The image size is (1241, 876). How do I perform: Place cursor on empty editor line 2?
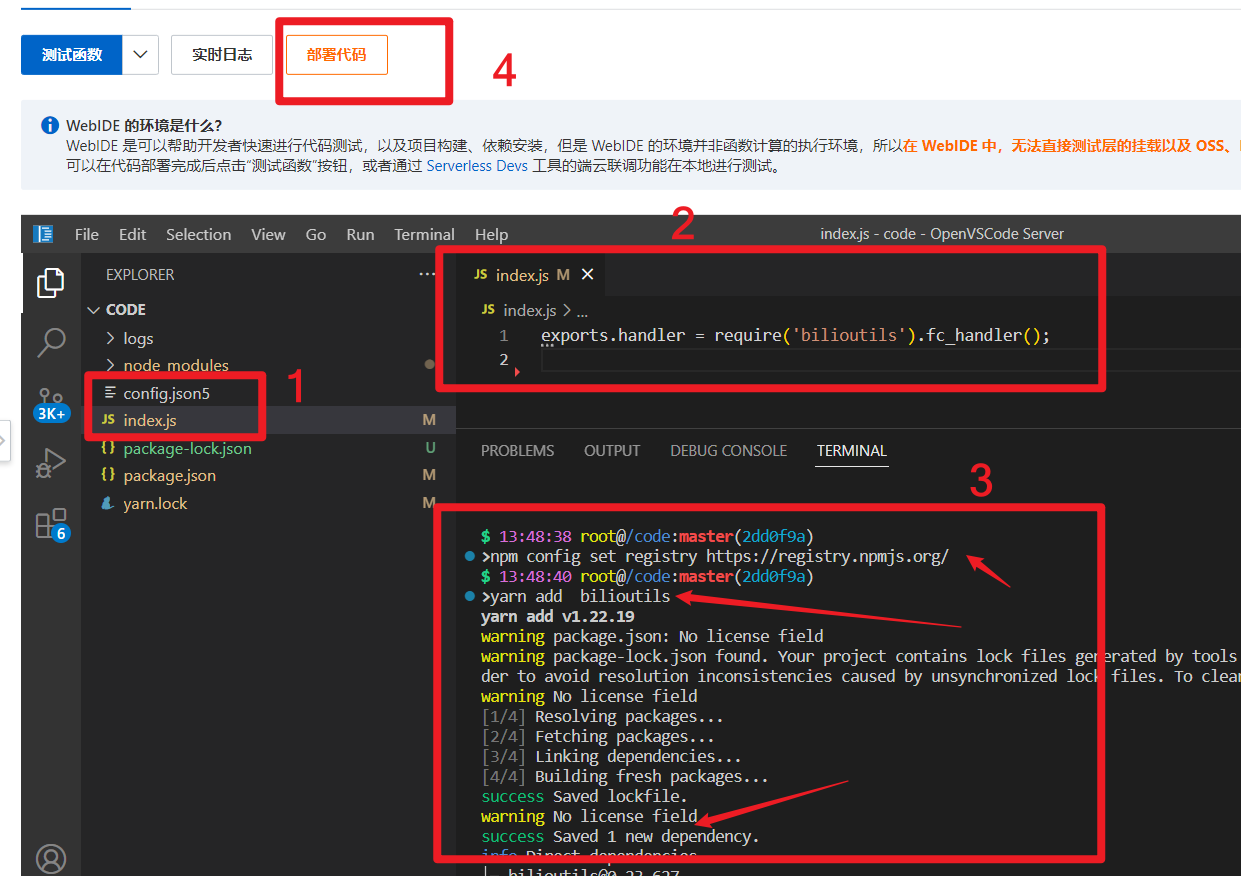pos(890,359)
